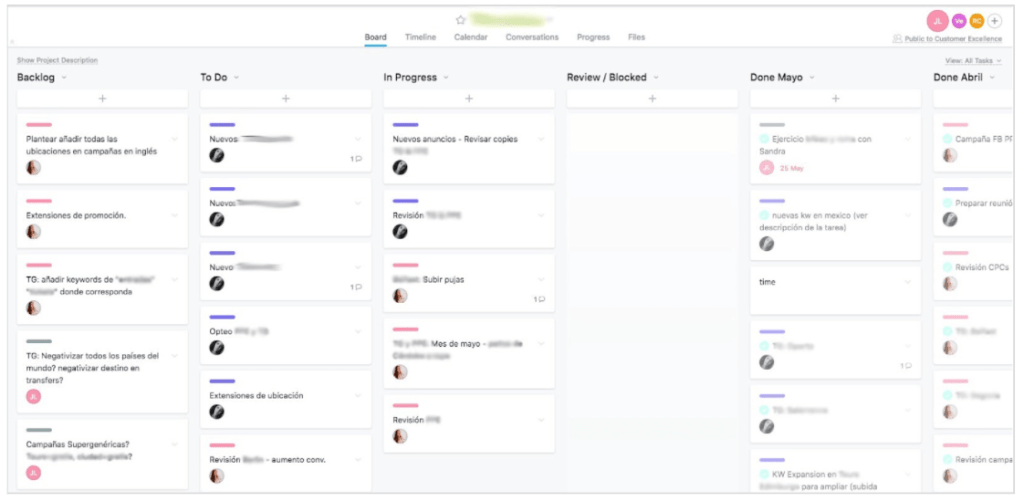Expand To Do column options chevron
This screenshot has height=501, width=1024.
pos(236,78)
